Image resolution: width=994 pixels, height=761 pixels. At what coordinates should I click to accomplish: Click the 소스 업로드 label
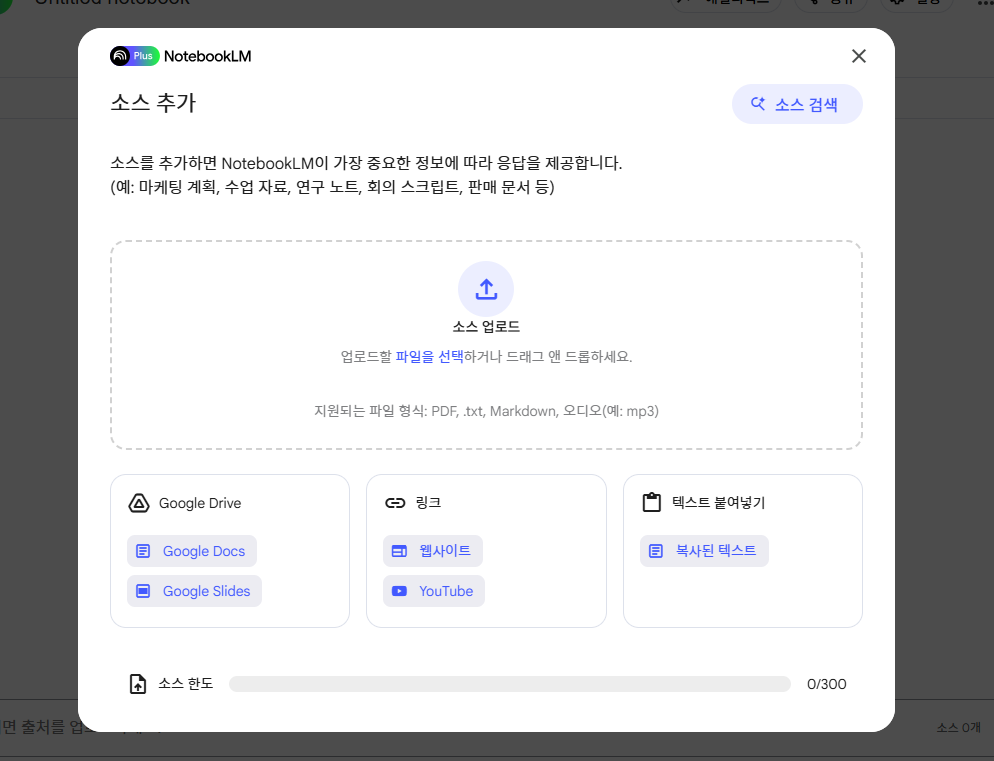[486, 327]
